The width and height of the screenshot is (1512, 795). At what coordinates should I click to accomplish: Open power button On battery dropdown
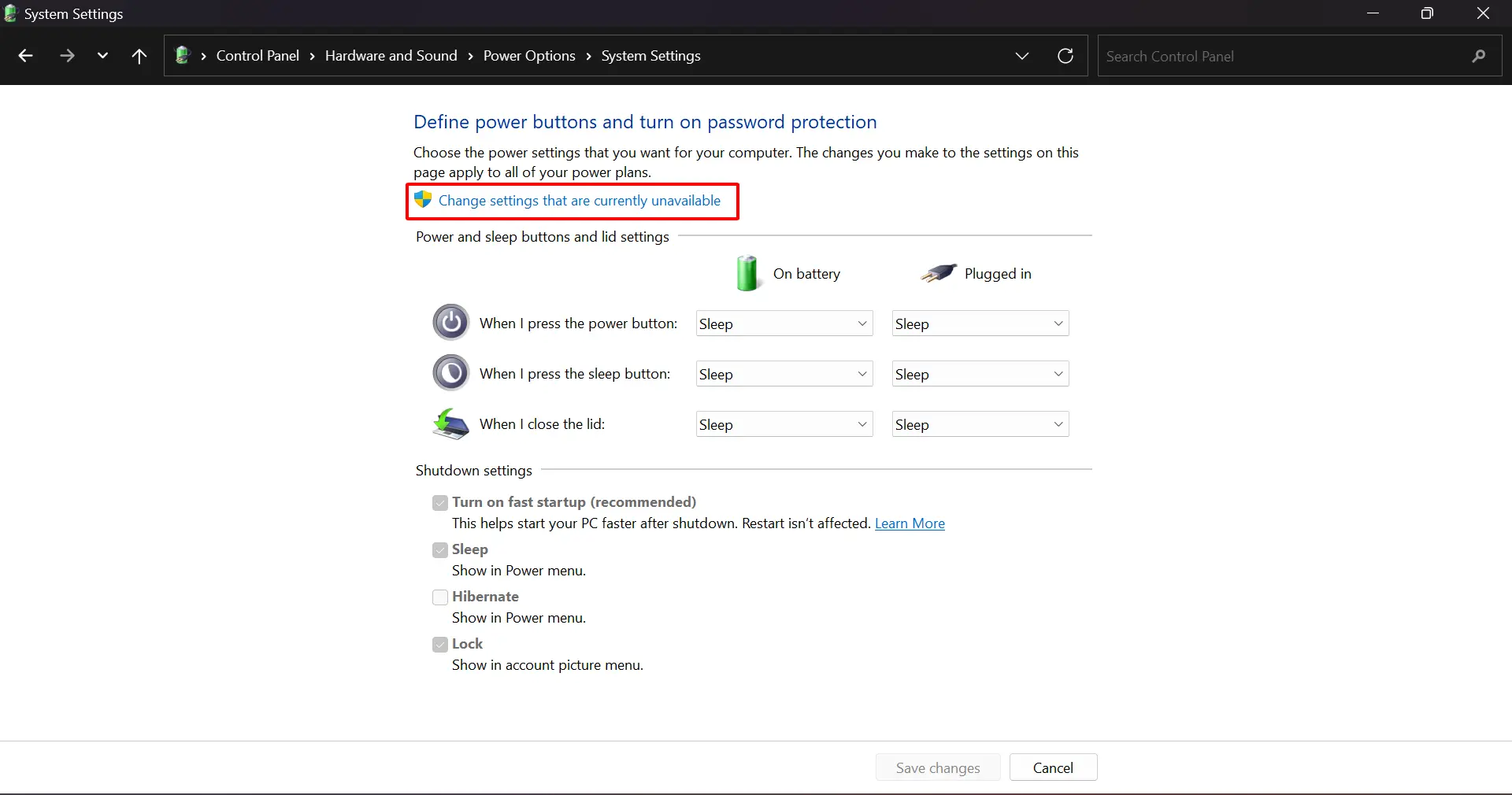[784, 324]
